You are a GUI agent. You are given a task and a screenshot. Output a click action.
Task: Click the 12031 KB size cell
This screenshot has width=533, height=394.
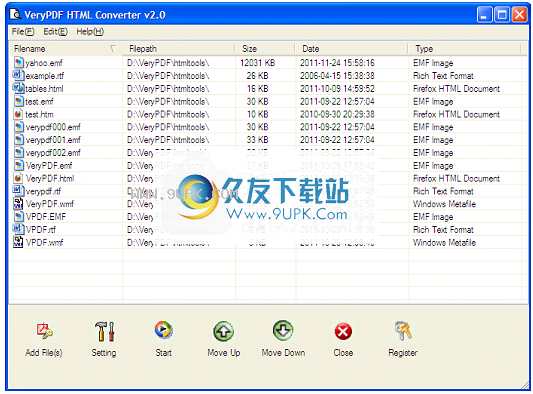click(x=257, y=63)
